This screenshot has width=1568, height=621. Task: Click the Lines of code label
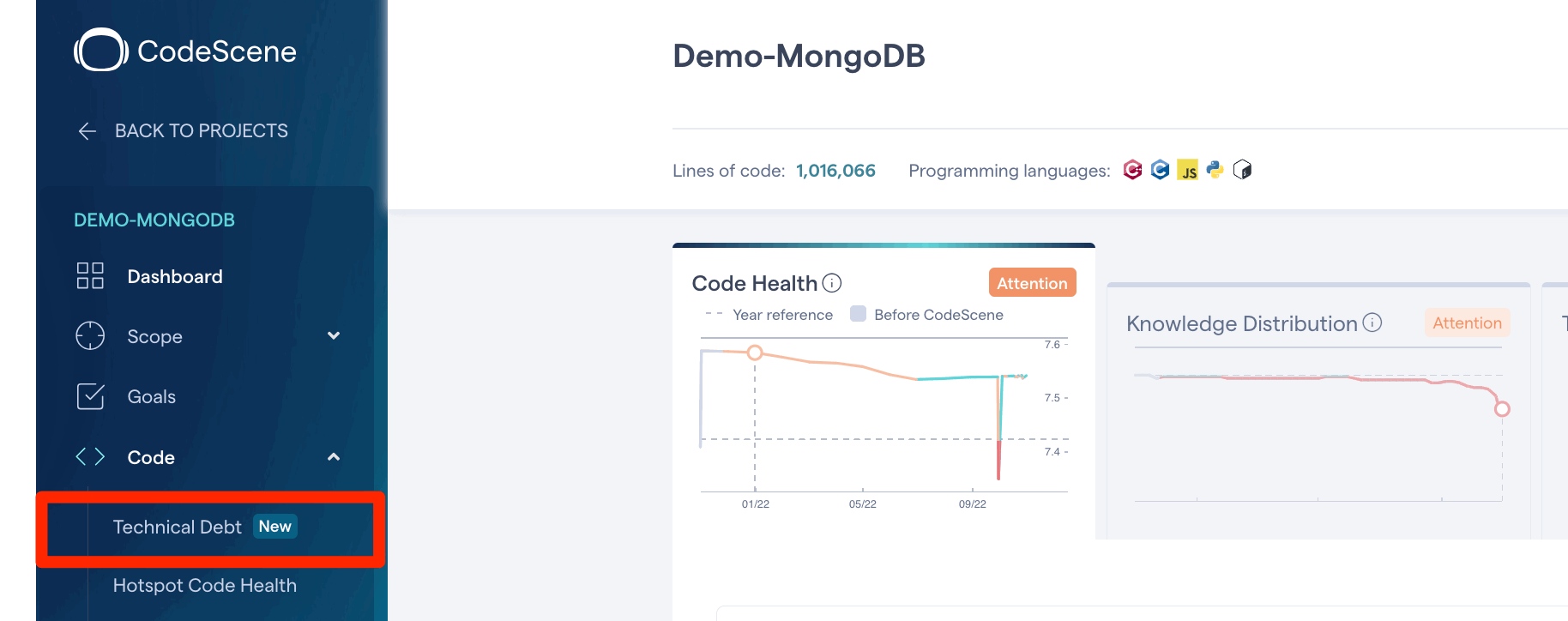(729, 171)
